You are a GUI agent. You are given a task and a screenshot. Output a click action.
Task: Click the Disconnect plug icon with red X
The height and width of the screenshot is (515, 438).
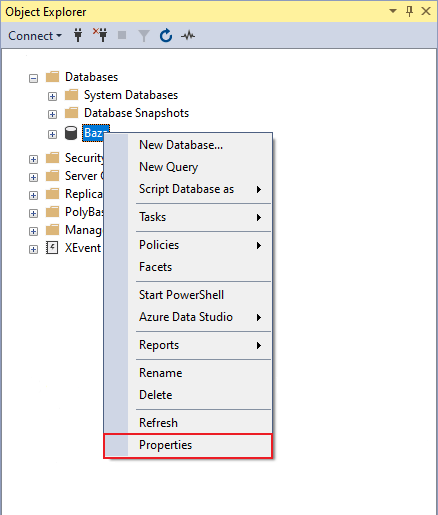[x=100, y=35]
